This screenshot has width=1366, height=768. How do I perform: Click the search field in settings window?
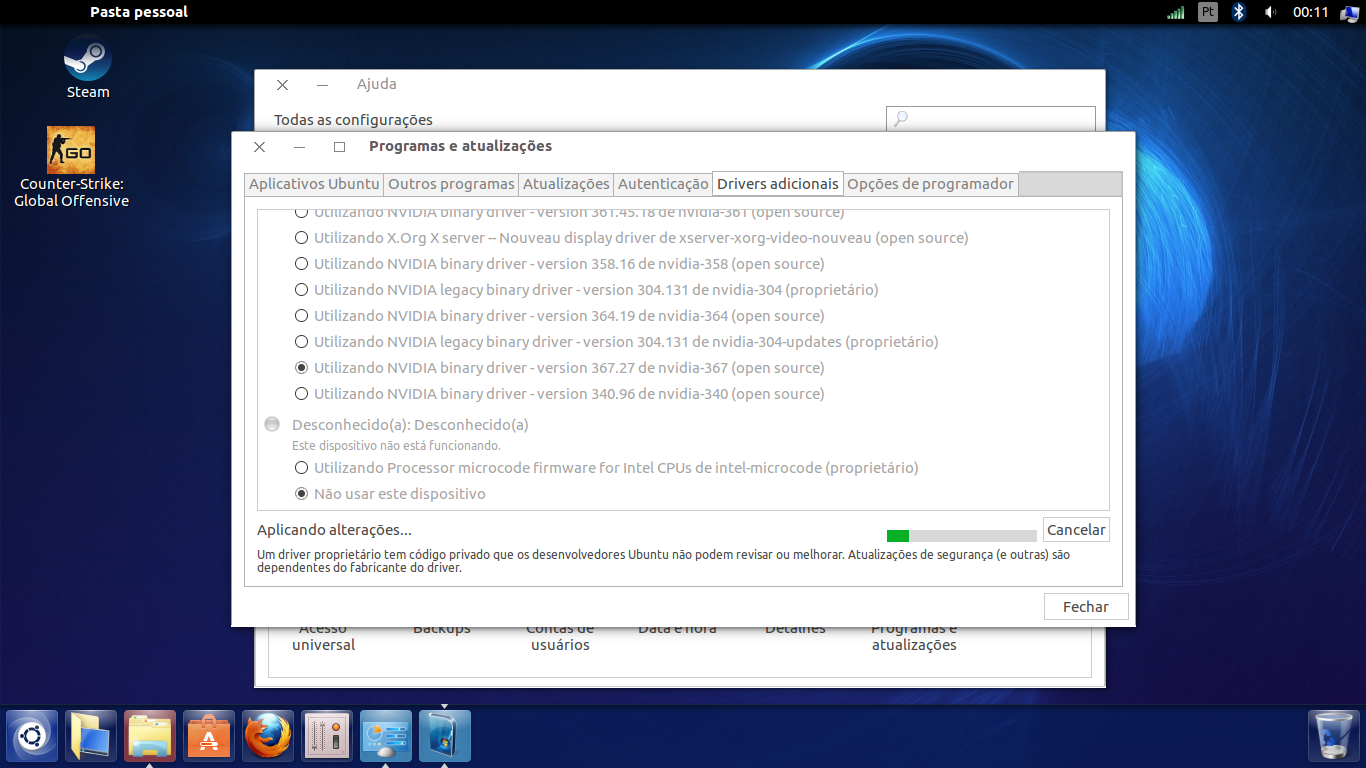990,119
